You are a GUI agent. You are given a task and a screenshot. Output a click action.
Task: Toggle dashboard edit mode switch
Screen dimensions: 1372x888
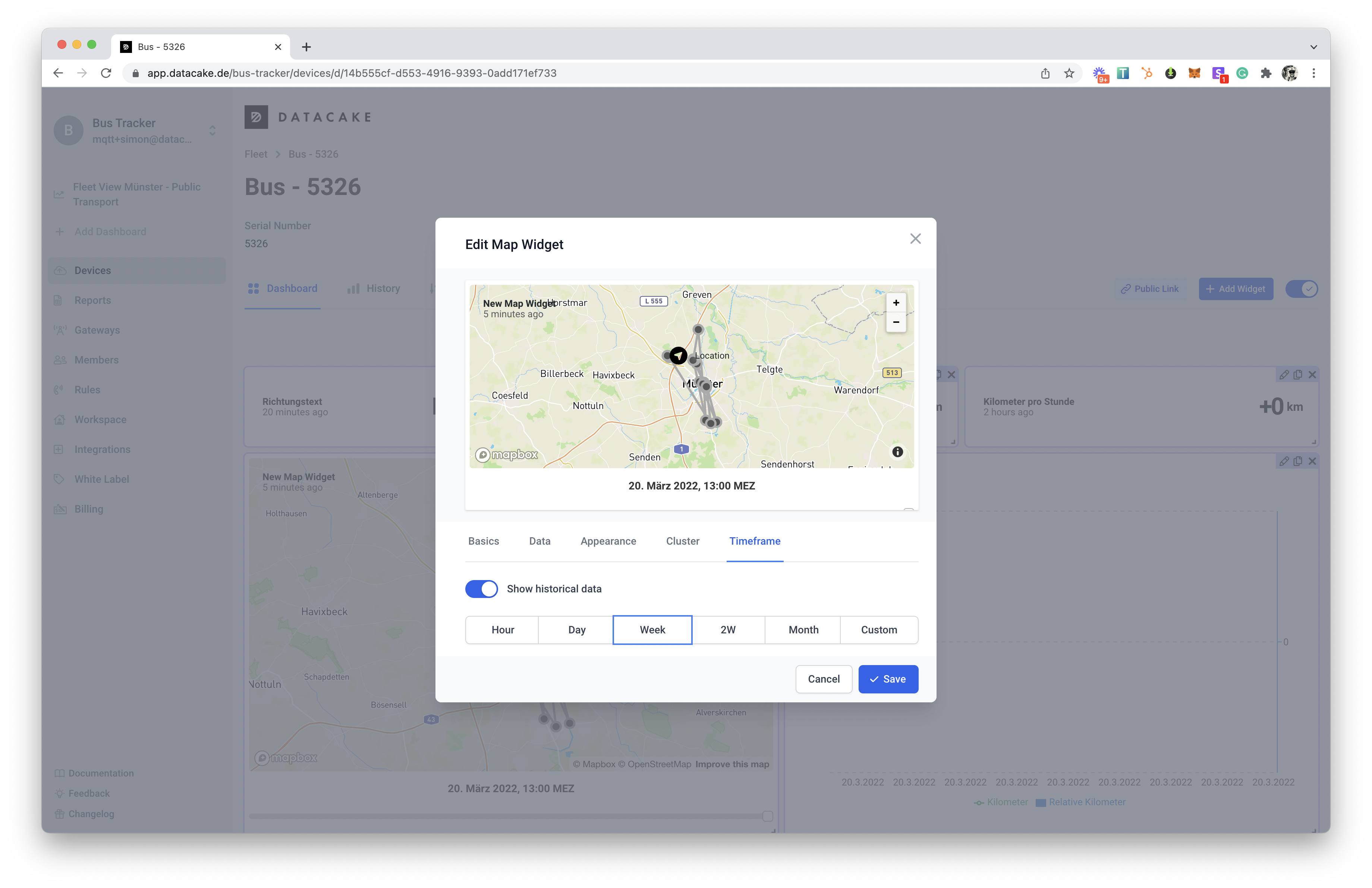tap(1301, 289)
